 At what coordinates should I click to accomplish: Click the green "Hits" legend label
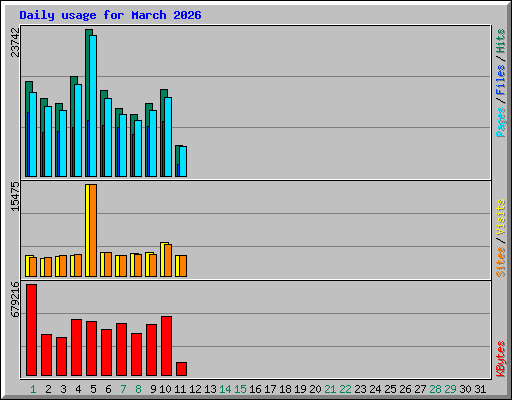click(500, 41)
